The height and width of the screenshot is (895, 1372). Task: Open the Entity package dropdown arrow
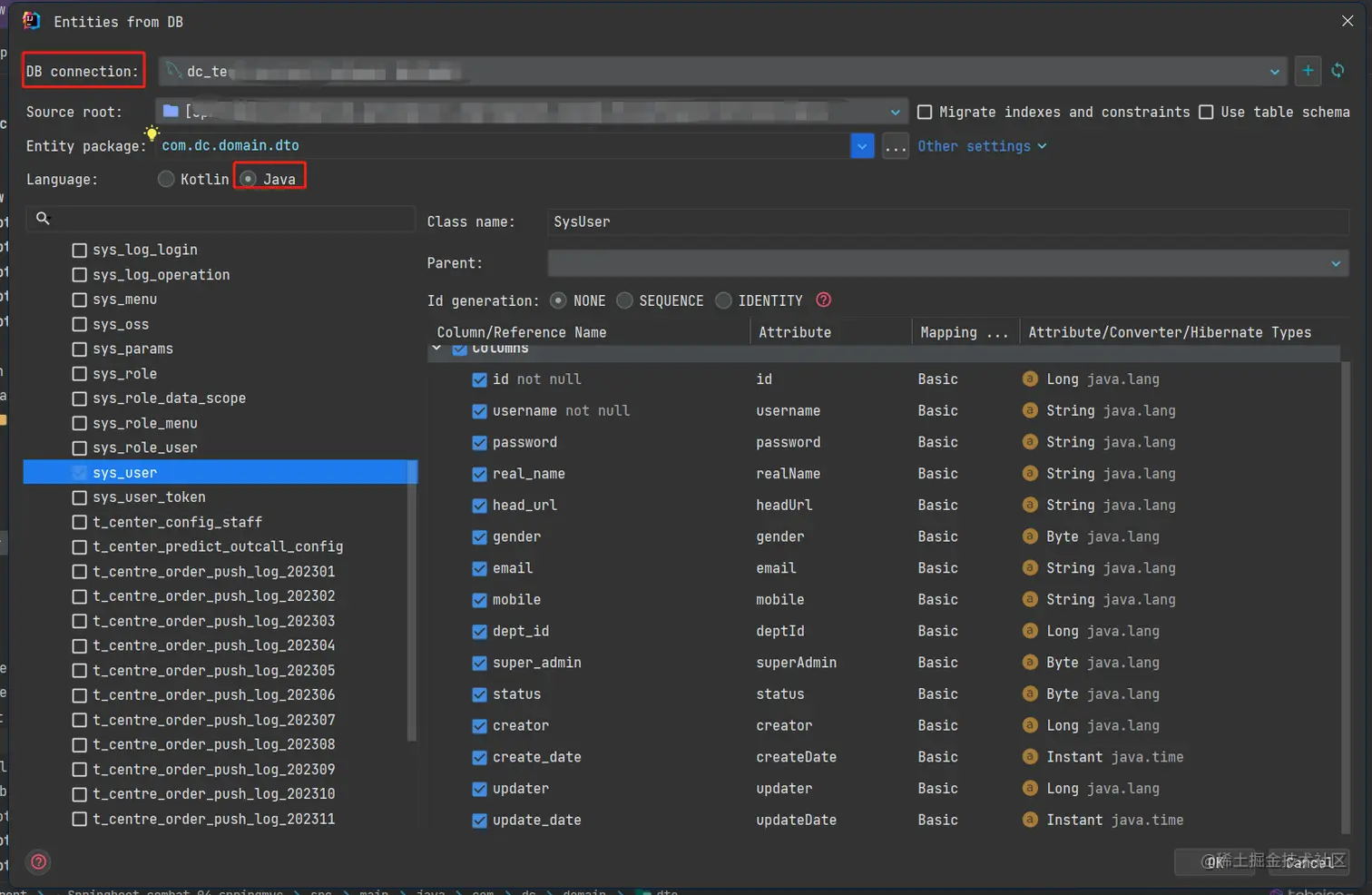click(862, 145)
